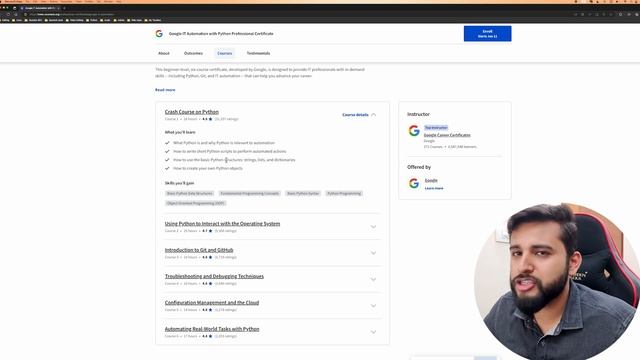Click the Top Instructor badge
Image resolution: width=640 pixels, height=360 pixels.
(x=436, y=128)
